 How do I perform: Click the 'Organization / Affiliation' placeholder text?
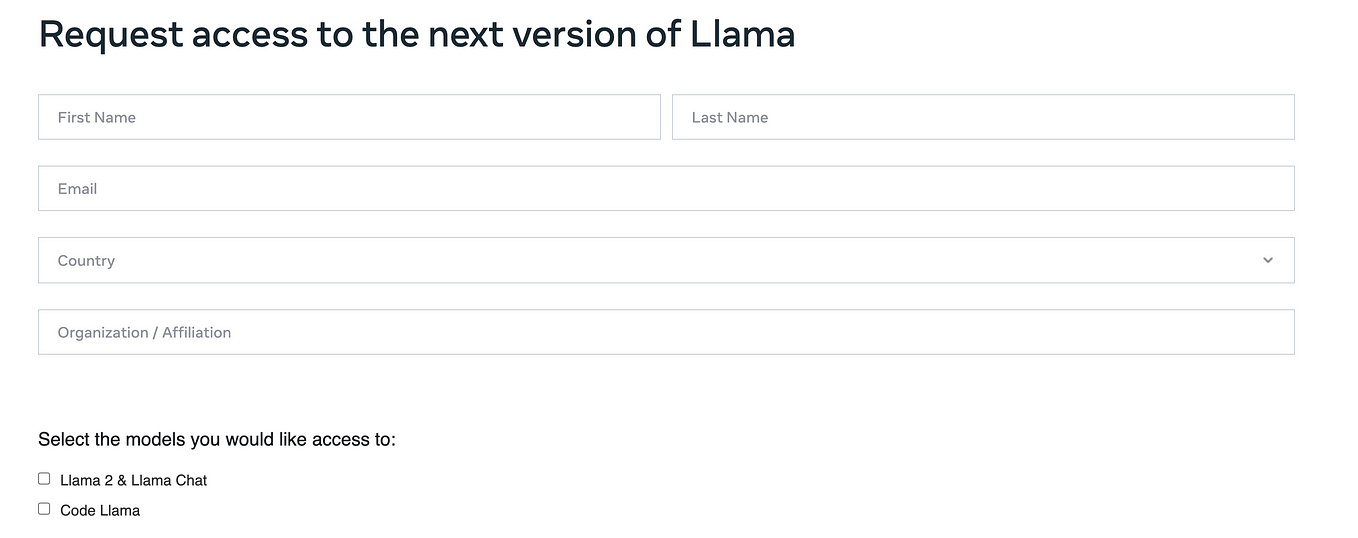144,332
